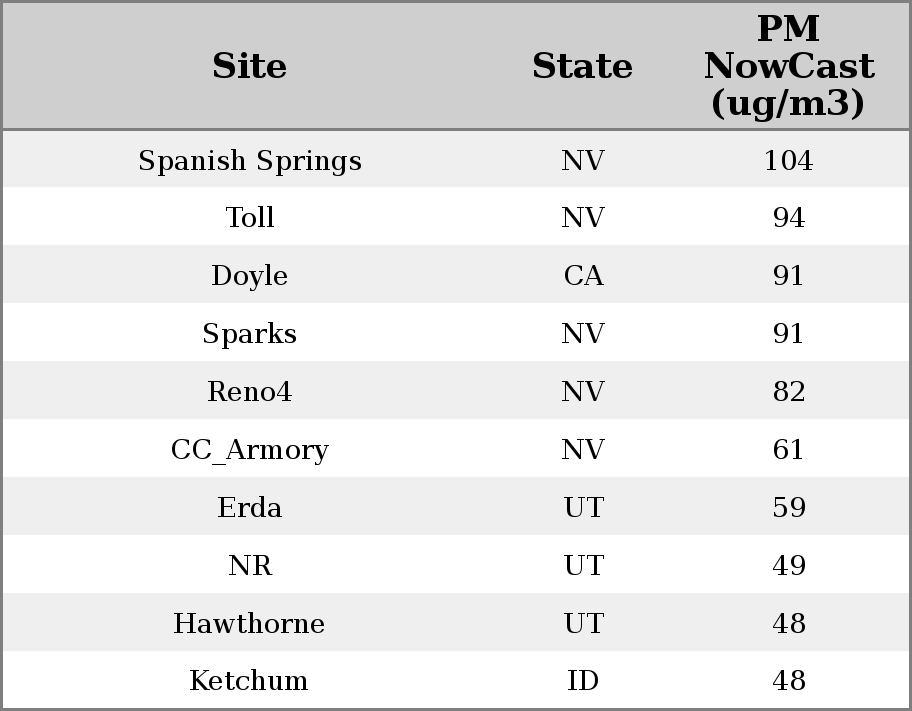Image resolution: width=912 pixels, height=711 pixels.
Task: Click the Sparks site name
Action: tap(250, 334)
